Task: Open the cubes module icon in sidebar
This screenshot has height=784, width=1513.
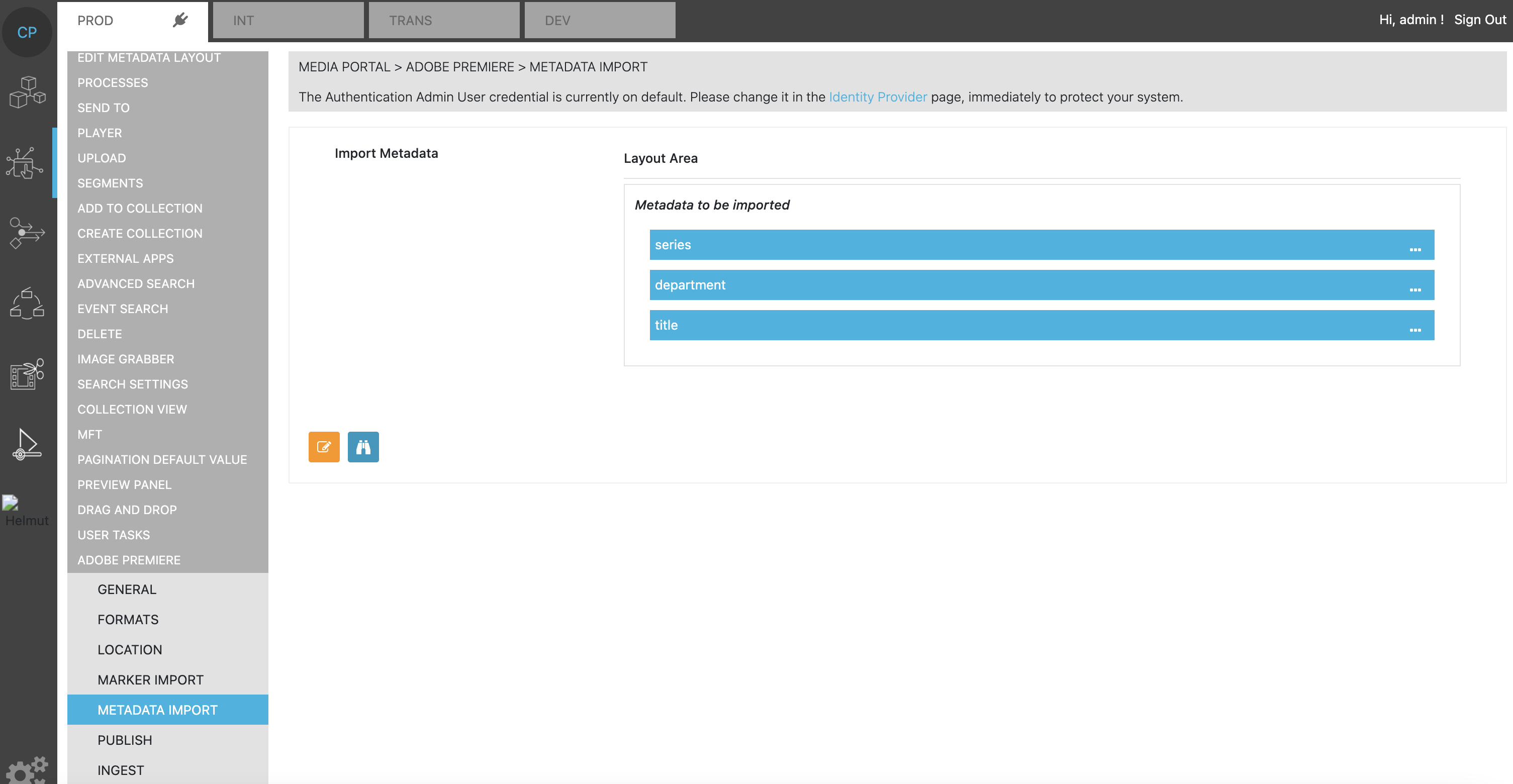Action: 27,91
